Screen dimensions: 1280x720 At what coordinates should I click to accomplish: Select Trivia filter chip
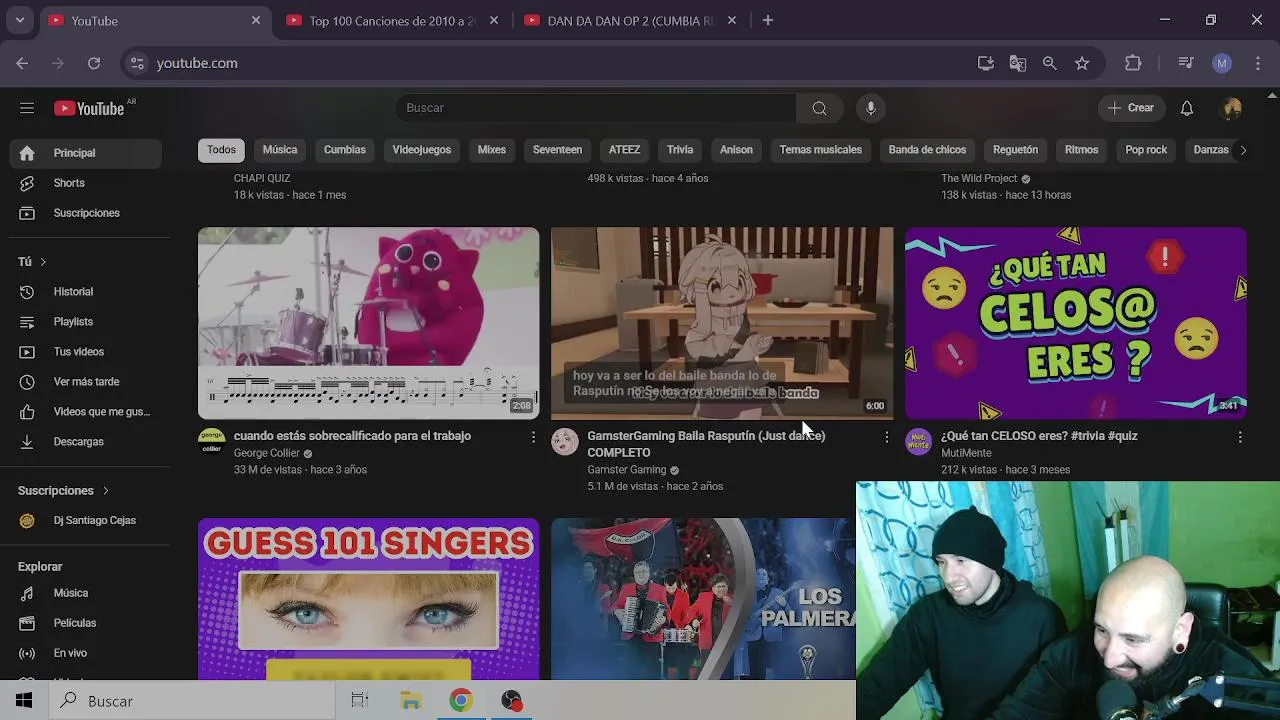(x=680, y=150)
